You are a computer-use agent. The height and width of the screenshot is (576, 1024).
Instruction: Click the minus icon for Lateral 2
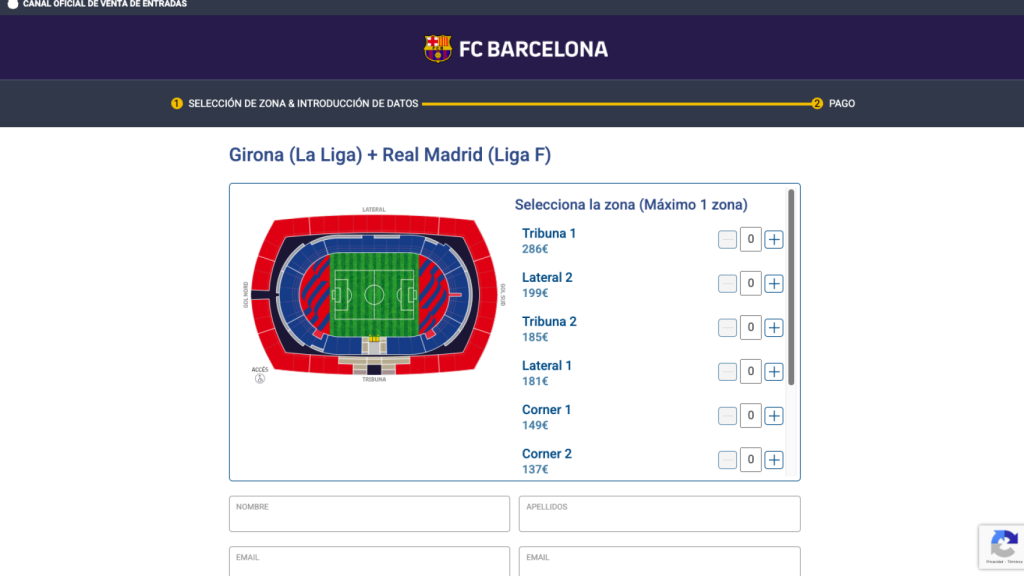coord(726,283)
